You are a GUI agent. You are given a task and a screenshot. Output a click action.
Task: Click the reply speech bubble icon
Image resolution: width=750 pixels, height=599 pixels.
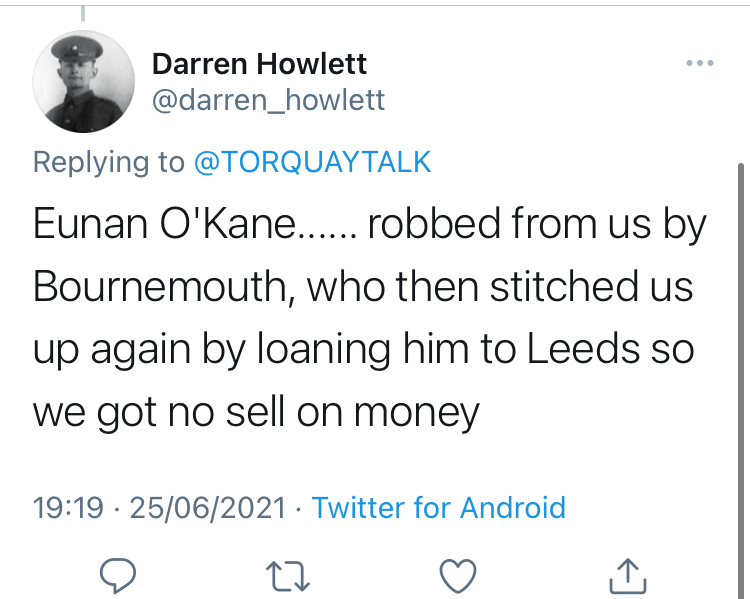(x=121, y=575)
